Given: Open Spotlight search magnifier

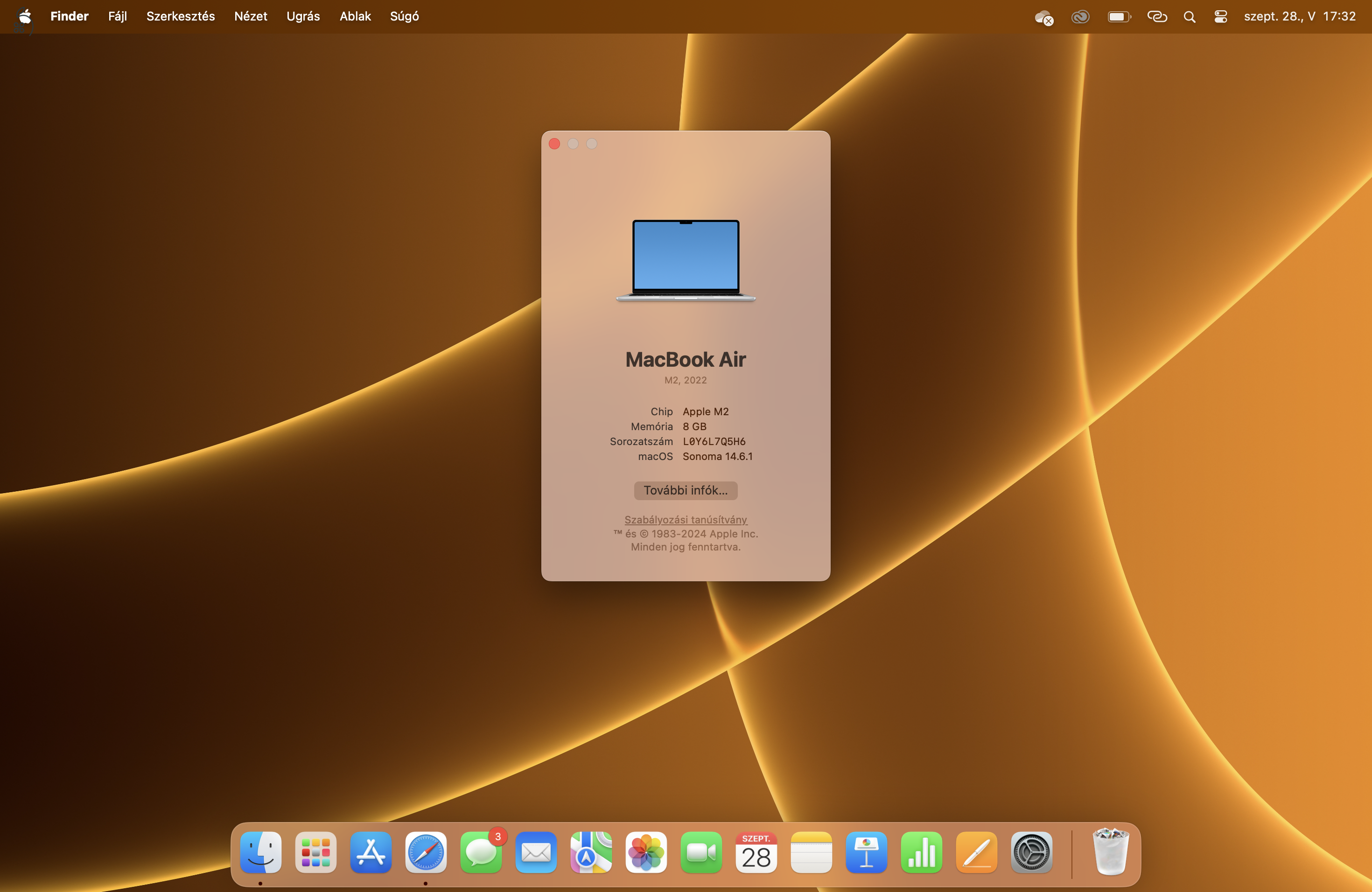Looking at the screenshot, I should pyautogui.click(x=1189, y=17).
